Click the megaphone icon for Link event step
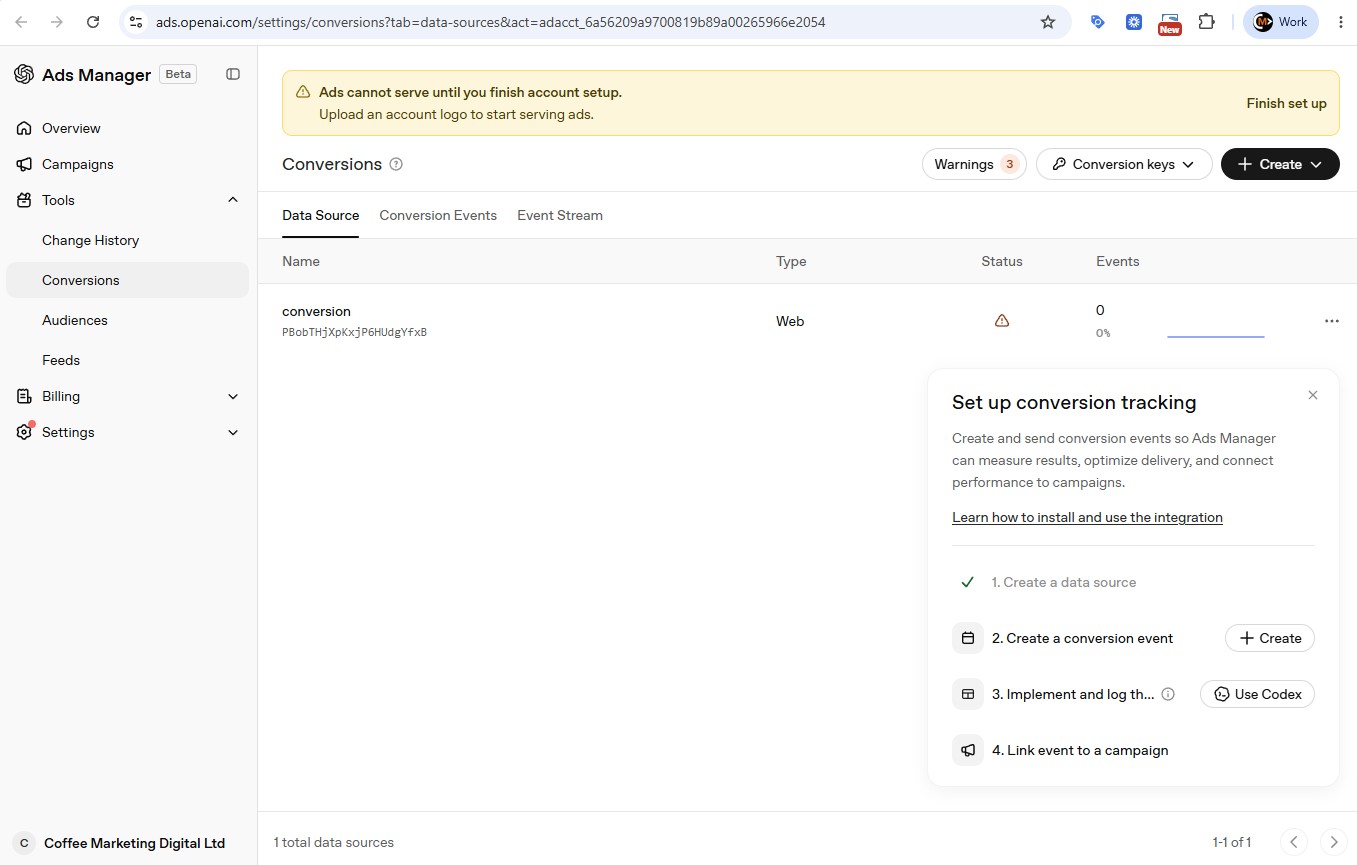The height and width of the screenshot is (865, 1357). click(x=968, y=750)
